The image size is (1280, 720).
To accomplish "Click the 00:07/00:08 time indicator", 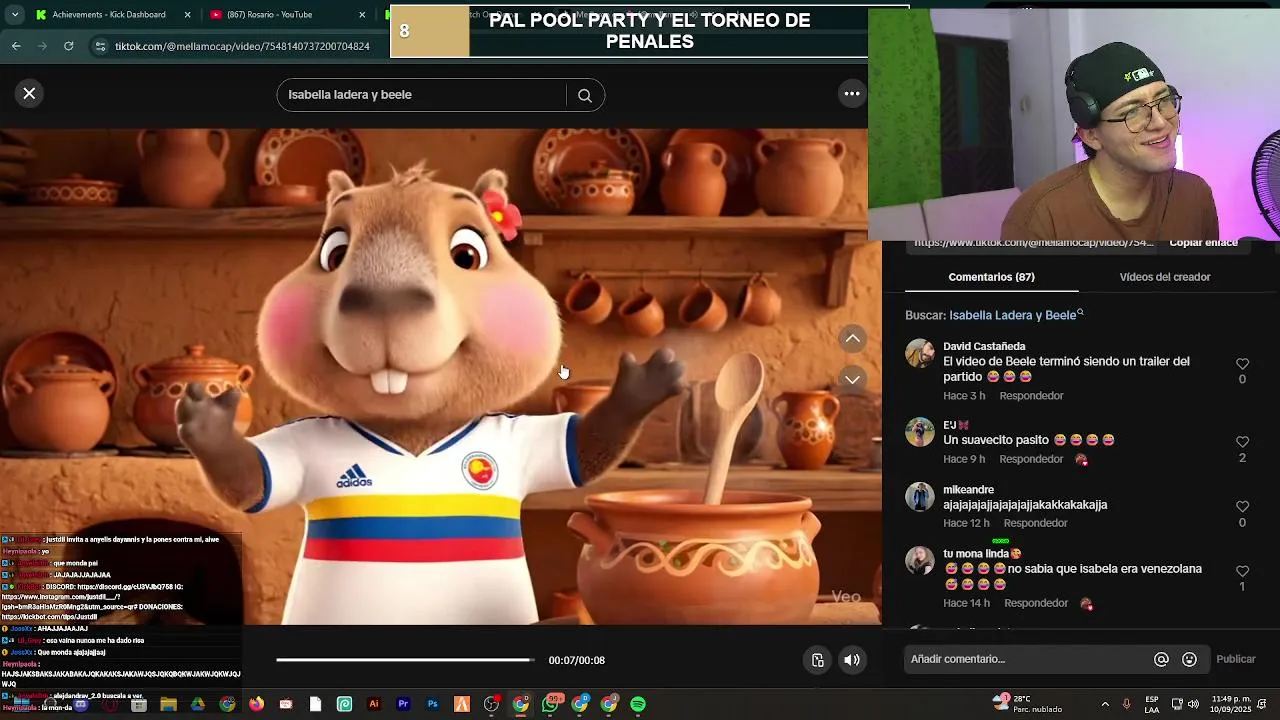I will point(577,660).
